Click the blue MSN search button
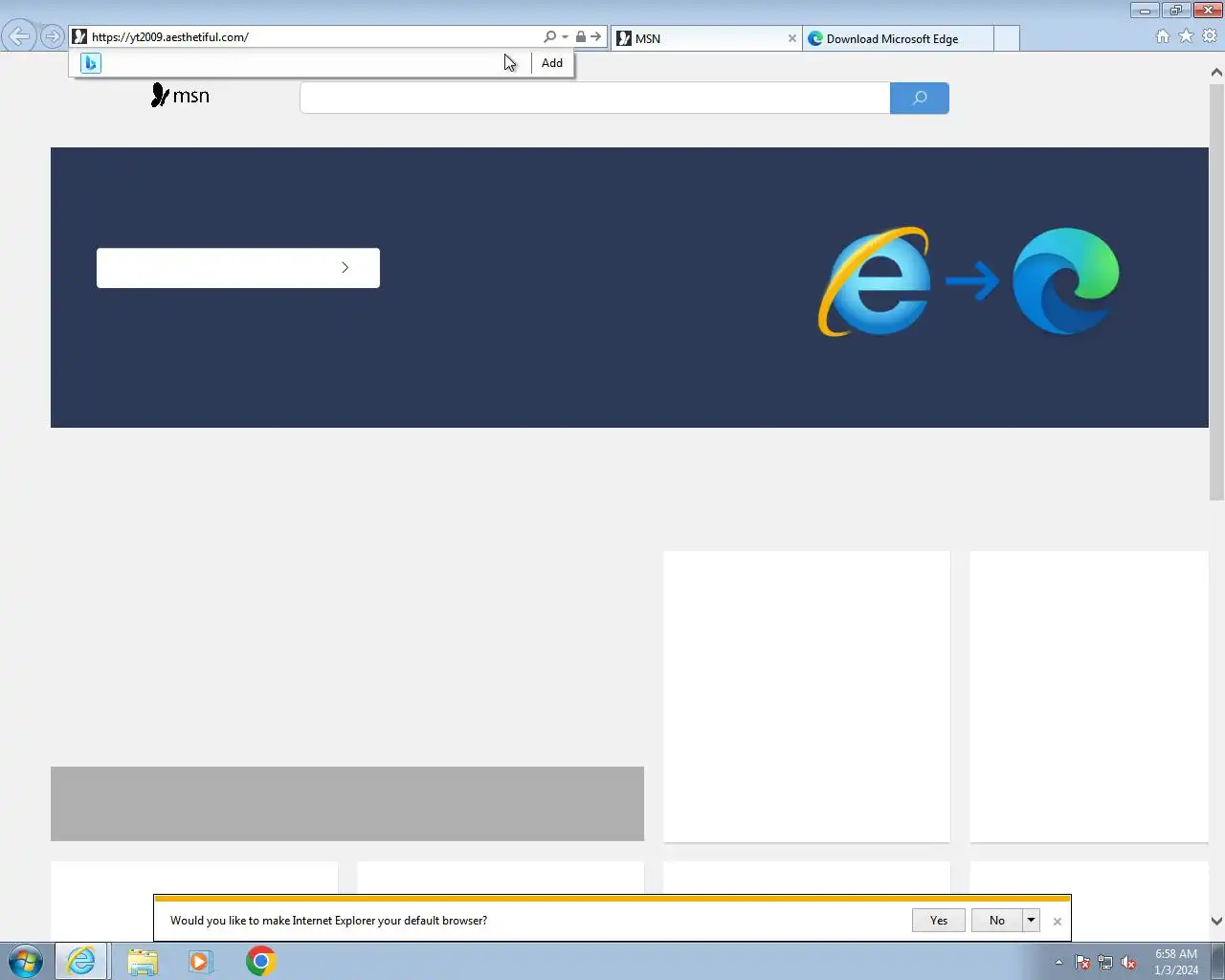 pos(920,99)
